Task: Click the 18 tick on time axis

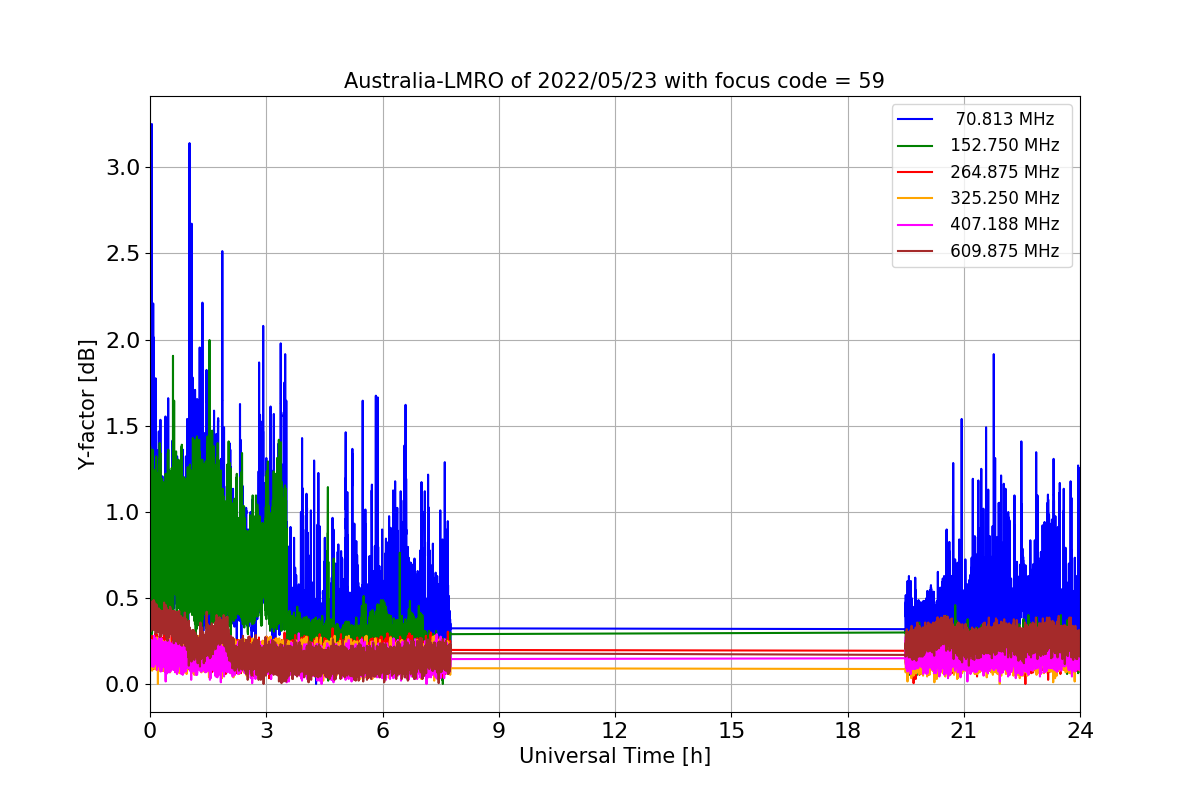Action: (x=847, y=731)
